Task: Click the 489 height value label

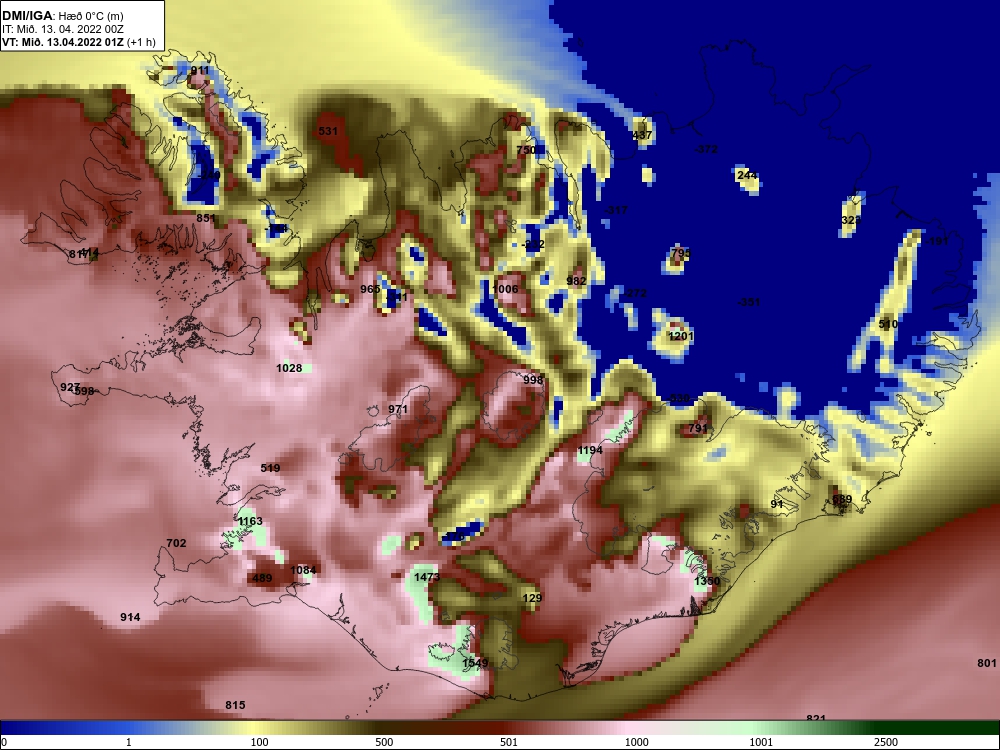Action: click(x=262, y=578)
